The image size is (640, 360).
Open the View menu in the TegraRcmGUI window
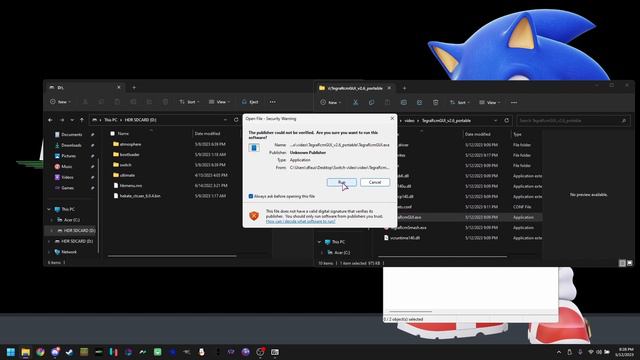pyautogui.click(x=489, y=102)
